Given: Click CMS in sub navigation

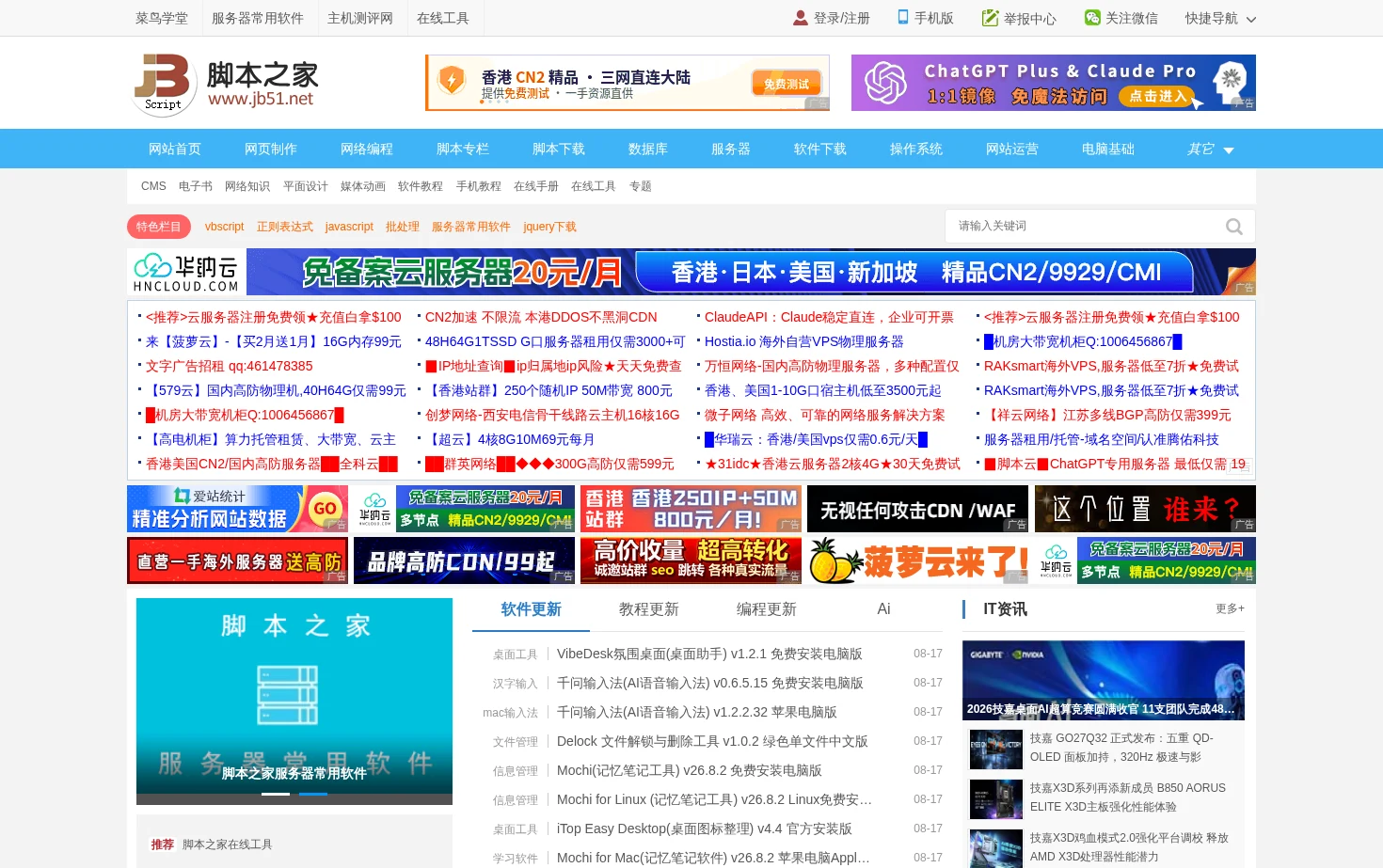Looking at the screenshot, I should coord(153,186).
